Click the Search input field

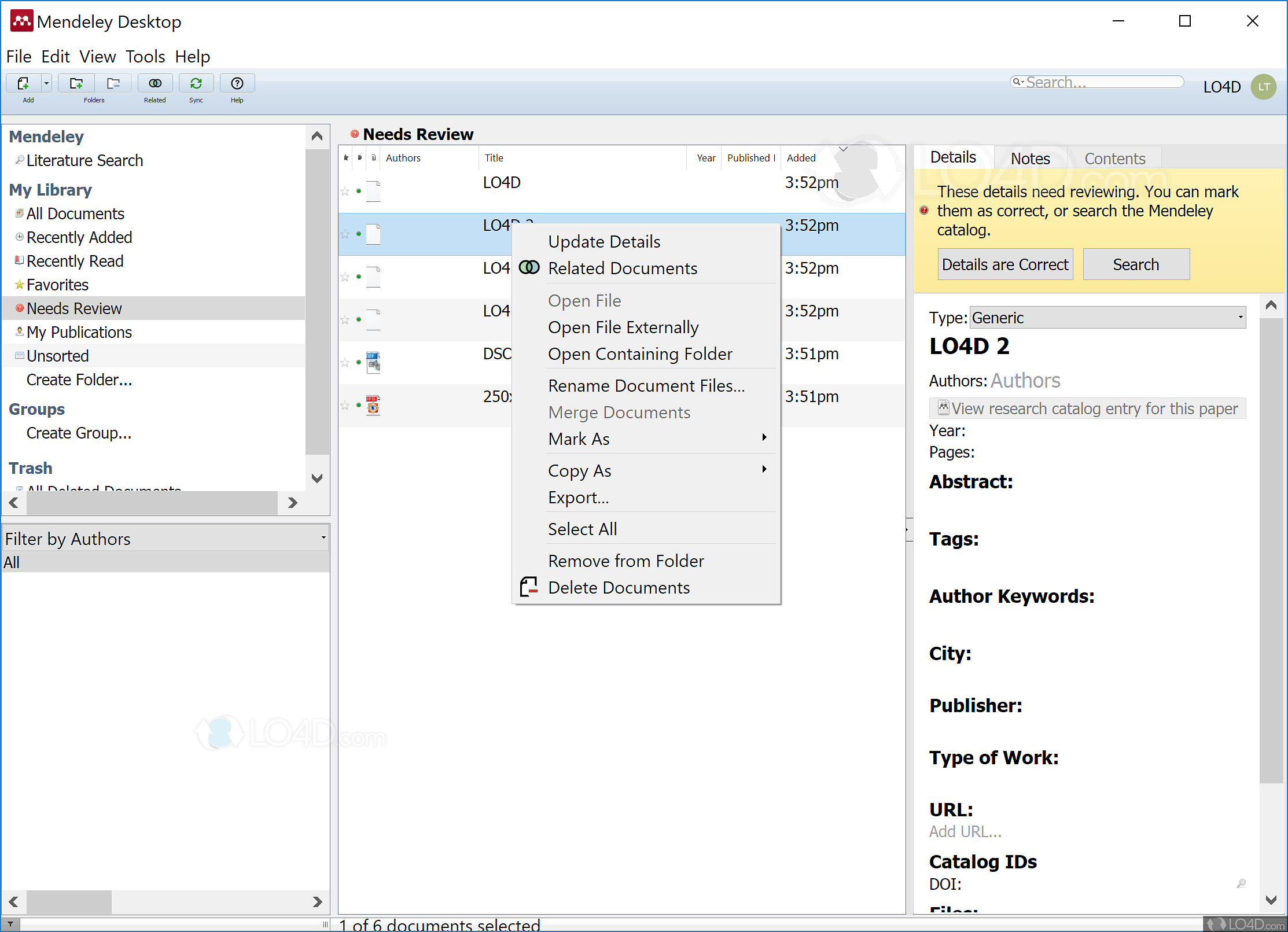coord(1099,82)
